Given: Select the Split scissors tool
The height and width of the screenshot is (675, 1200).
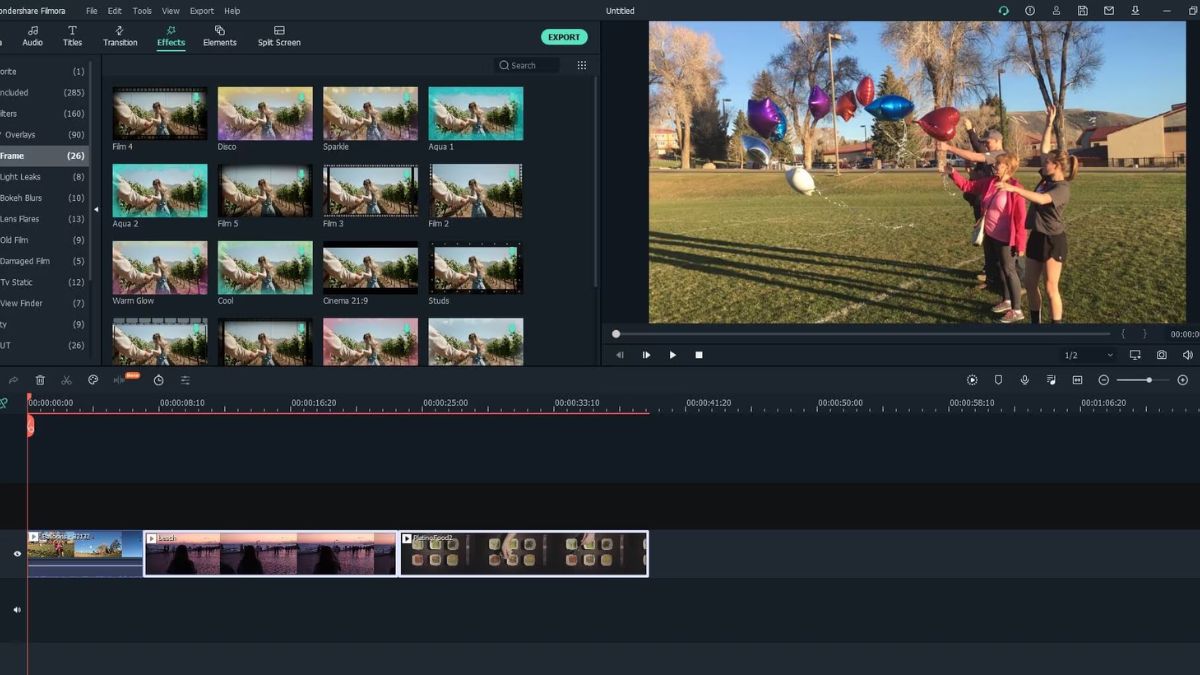Looking at the screenshot, I should coord(66,380).
